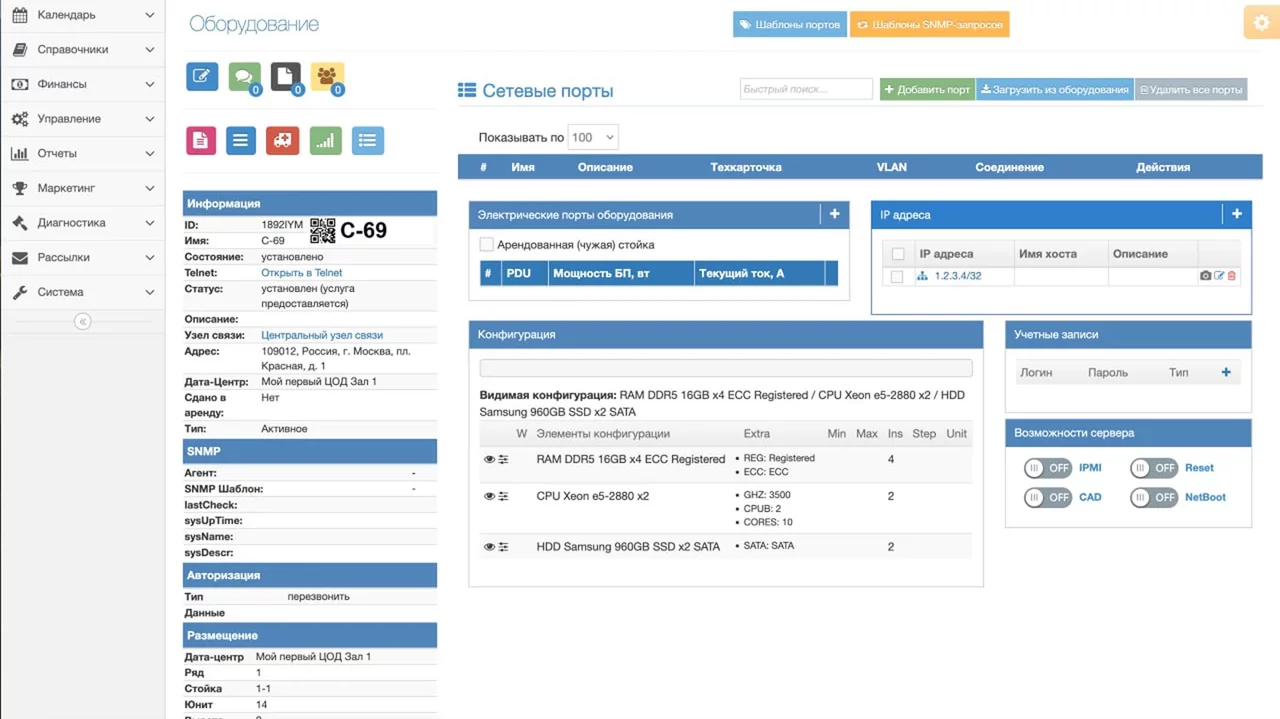Image resolution: width=1280 pixels, height=719 pixels.
Task: Enable the NetBoot toggle switch
Action: pyautogui.click(x=1154, y=497)
